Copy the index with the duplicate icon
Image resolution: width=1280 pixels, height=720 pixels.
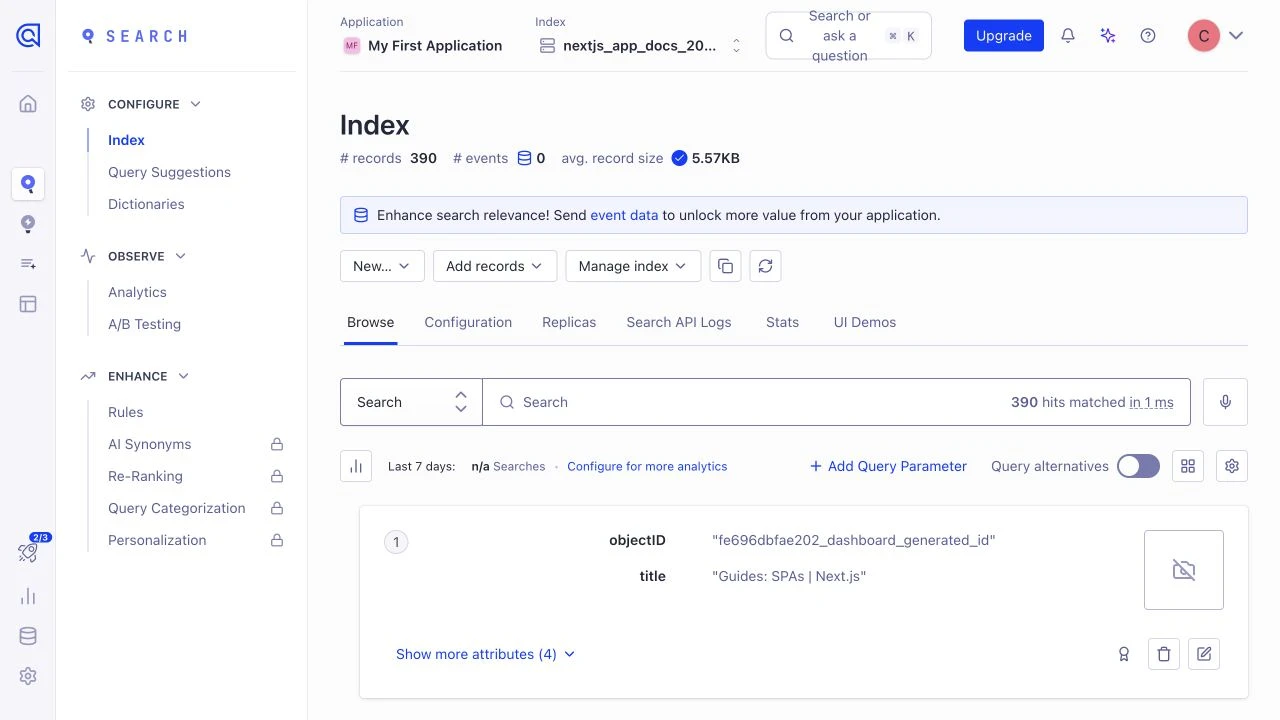pyautogui.click(x=726, y=266)
